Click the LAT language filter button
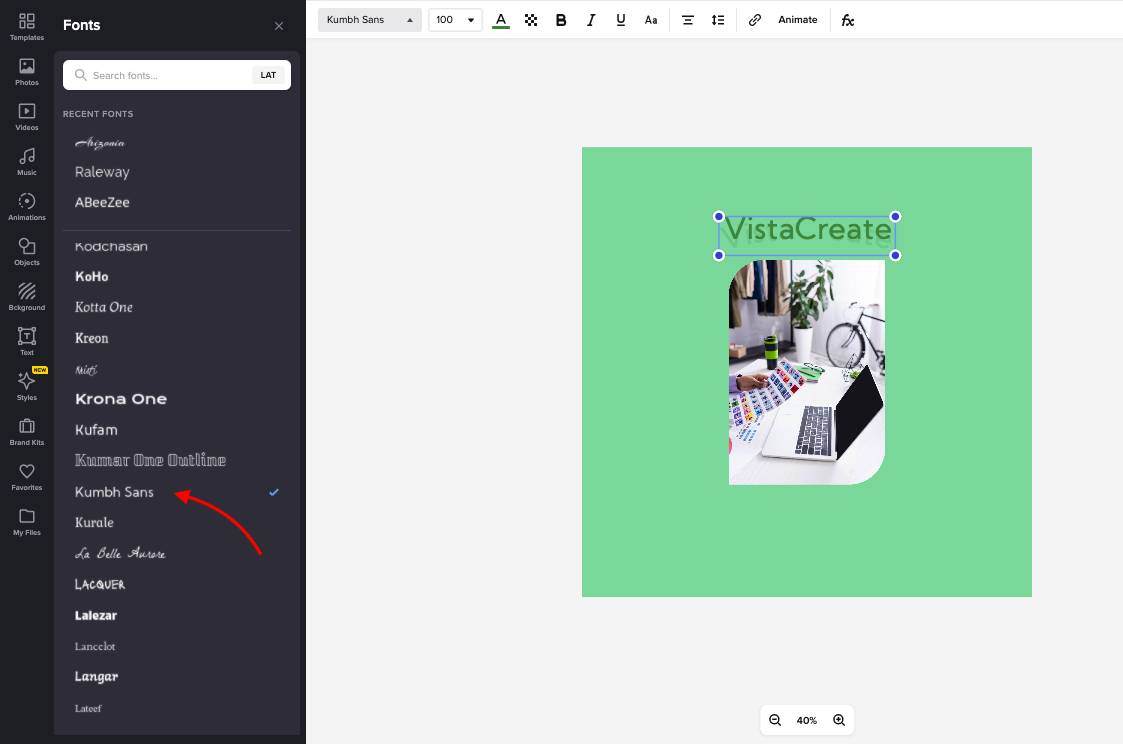 coord(268,75)
